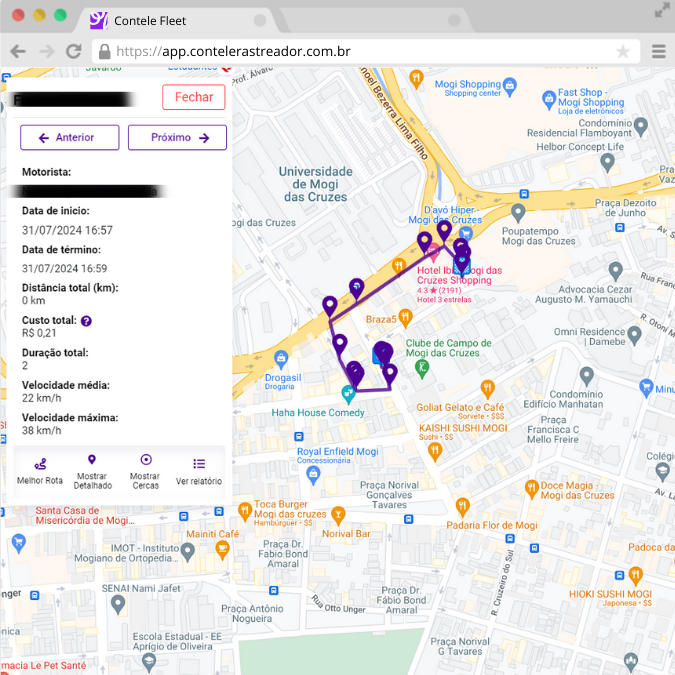Click the Custo total help icon

coord(86,321)
